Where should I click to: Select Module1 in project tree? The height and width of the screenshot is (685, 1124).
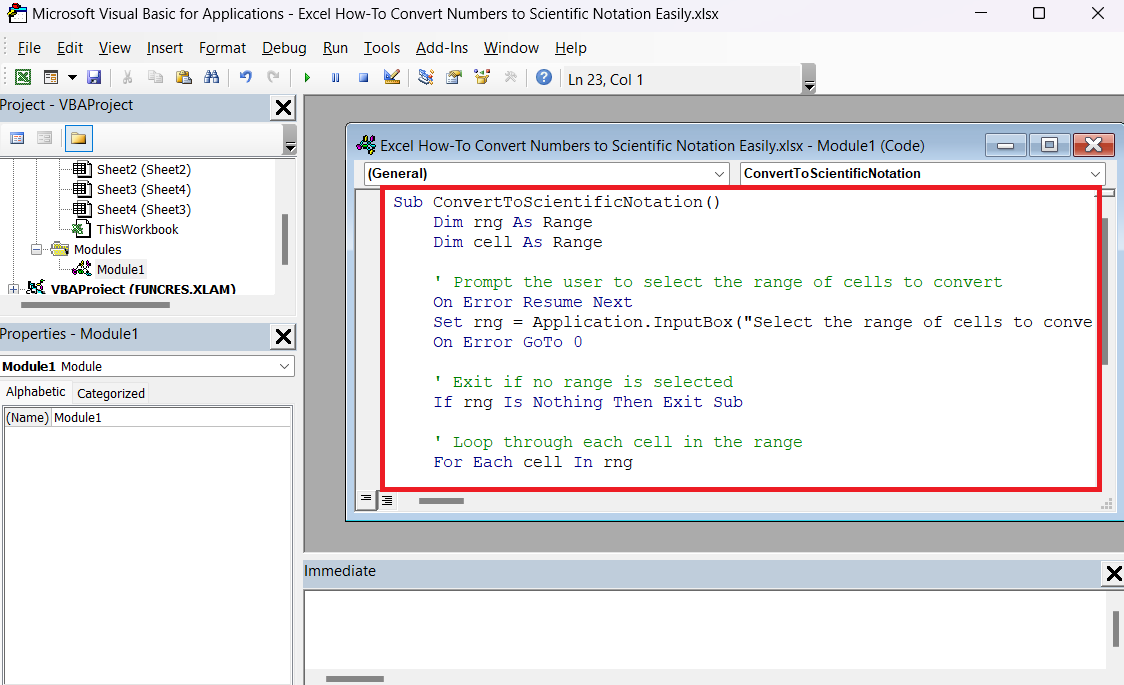tap(120, 269)
